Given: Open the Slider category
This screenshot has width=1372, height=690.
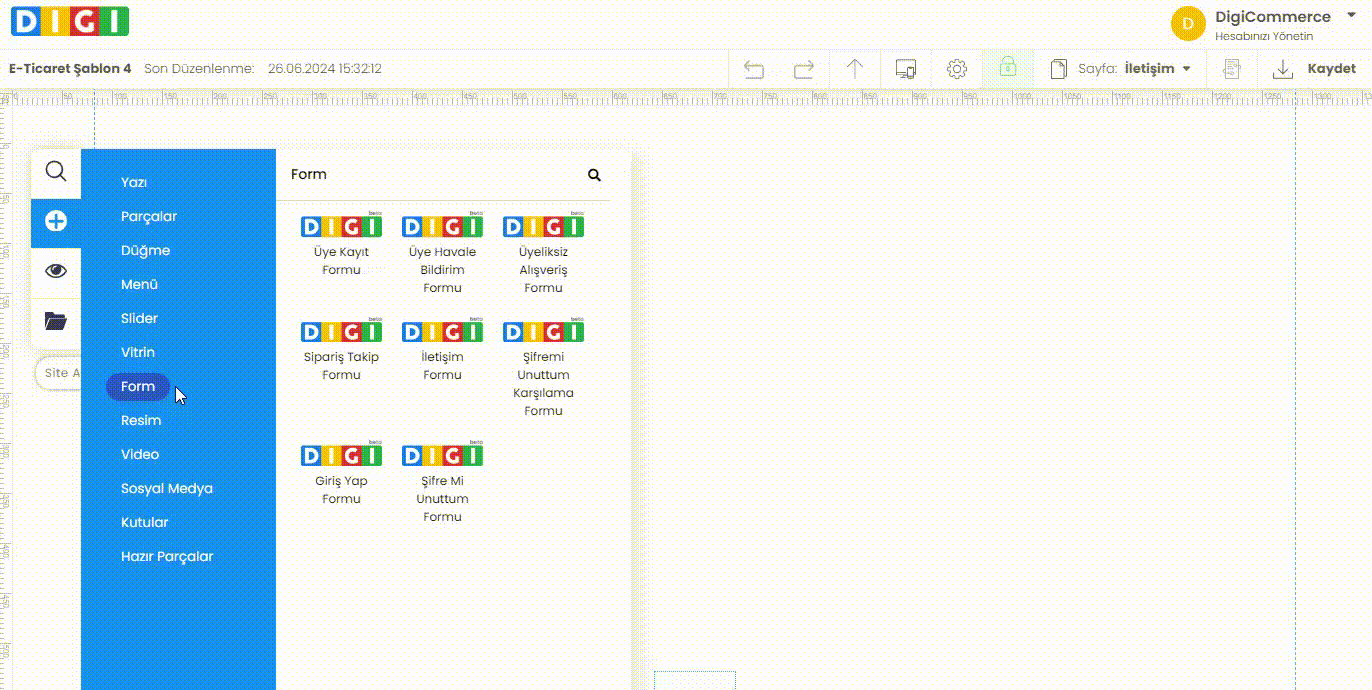Looking at the screenshot, I should 140,318.
